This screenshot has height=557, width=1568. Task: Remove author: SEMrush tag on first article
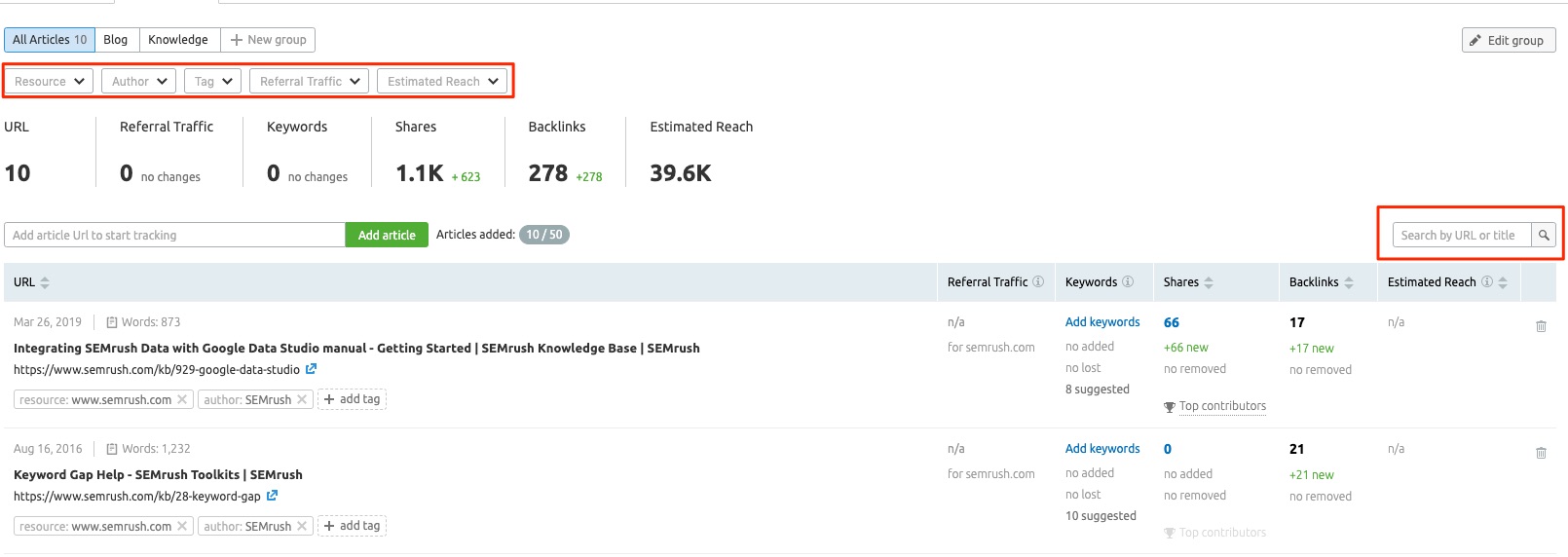pyautogui.click(x=302, y=399)
